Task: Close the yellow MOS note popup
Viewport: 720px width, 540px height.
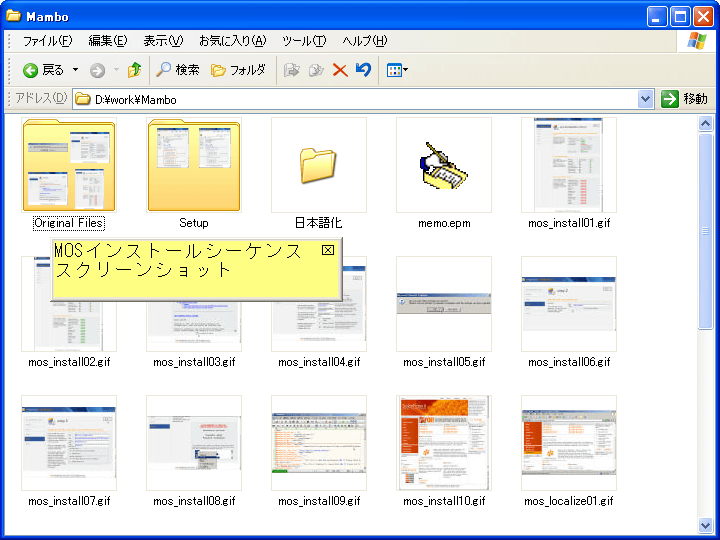Action: 328,250
